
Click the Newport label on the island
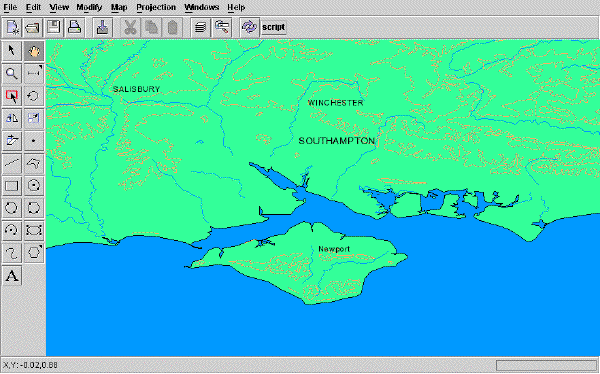[x=334, y=249]
